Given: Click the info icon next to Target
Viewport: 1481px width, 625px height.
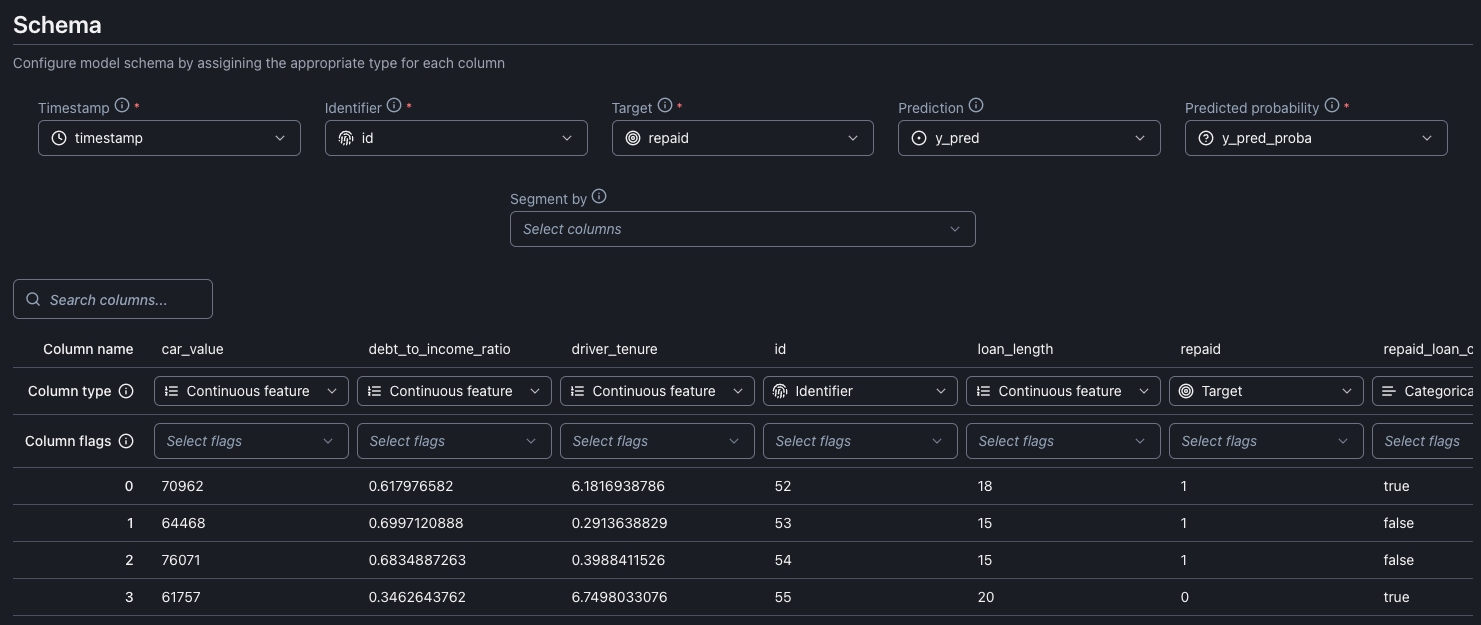Looking at the screenshot, I should coord(665,106).
